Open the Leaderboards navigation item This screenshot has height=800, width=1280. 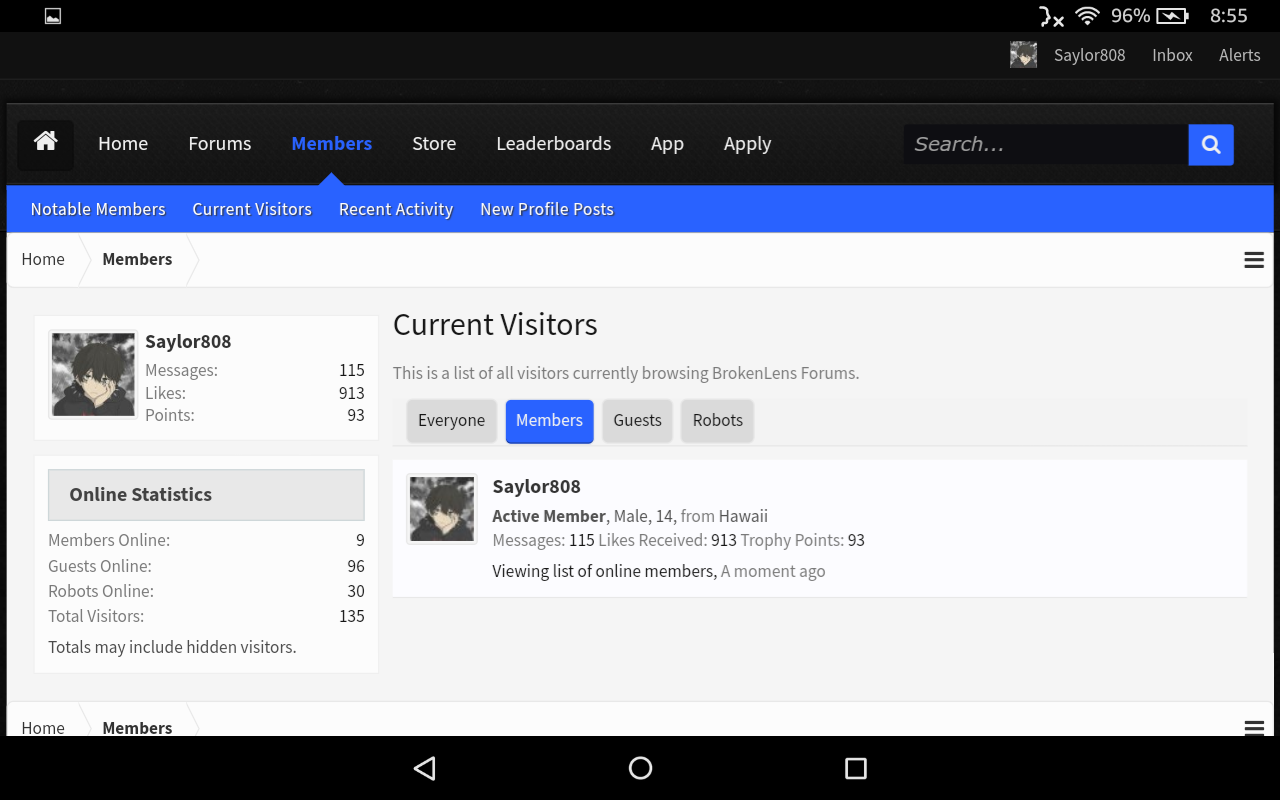click(x=554, y=144)
